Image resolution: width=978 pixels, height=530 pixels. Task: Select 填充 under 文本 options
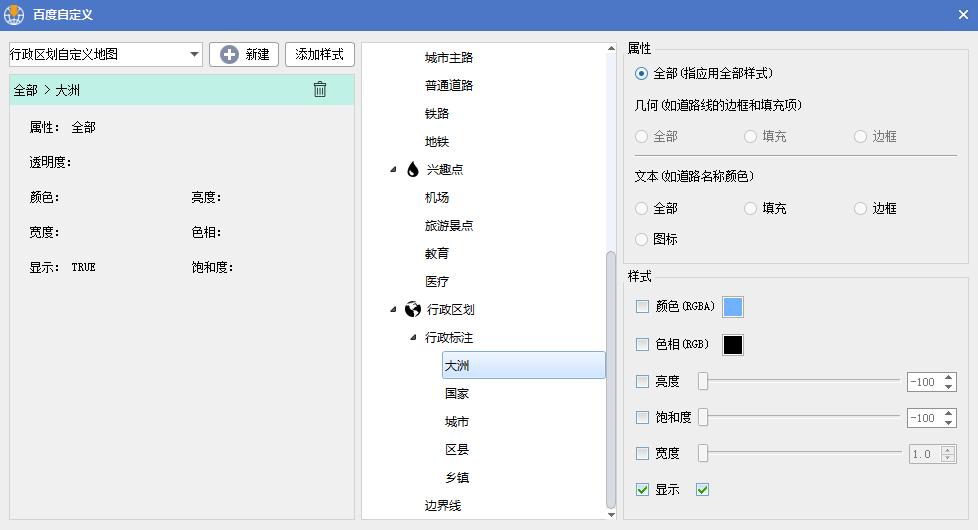(x=750, y=208)
